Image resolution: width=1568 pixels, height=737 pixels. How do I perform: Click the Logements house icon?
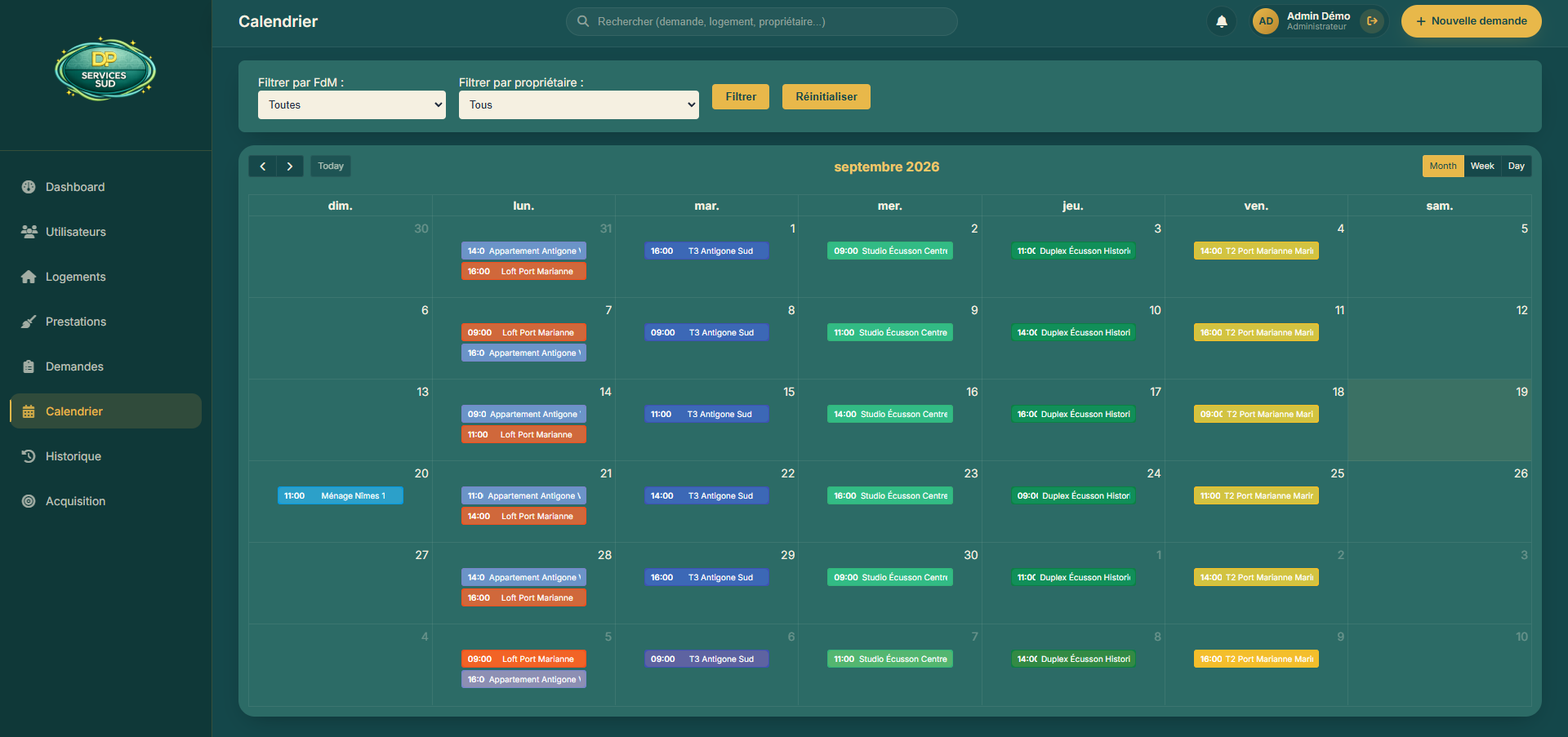(29, 277)
